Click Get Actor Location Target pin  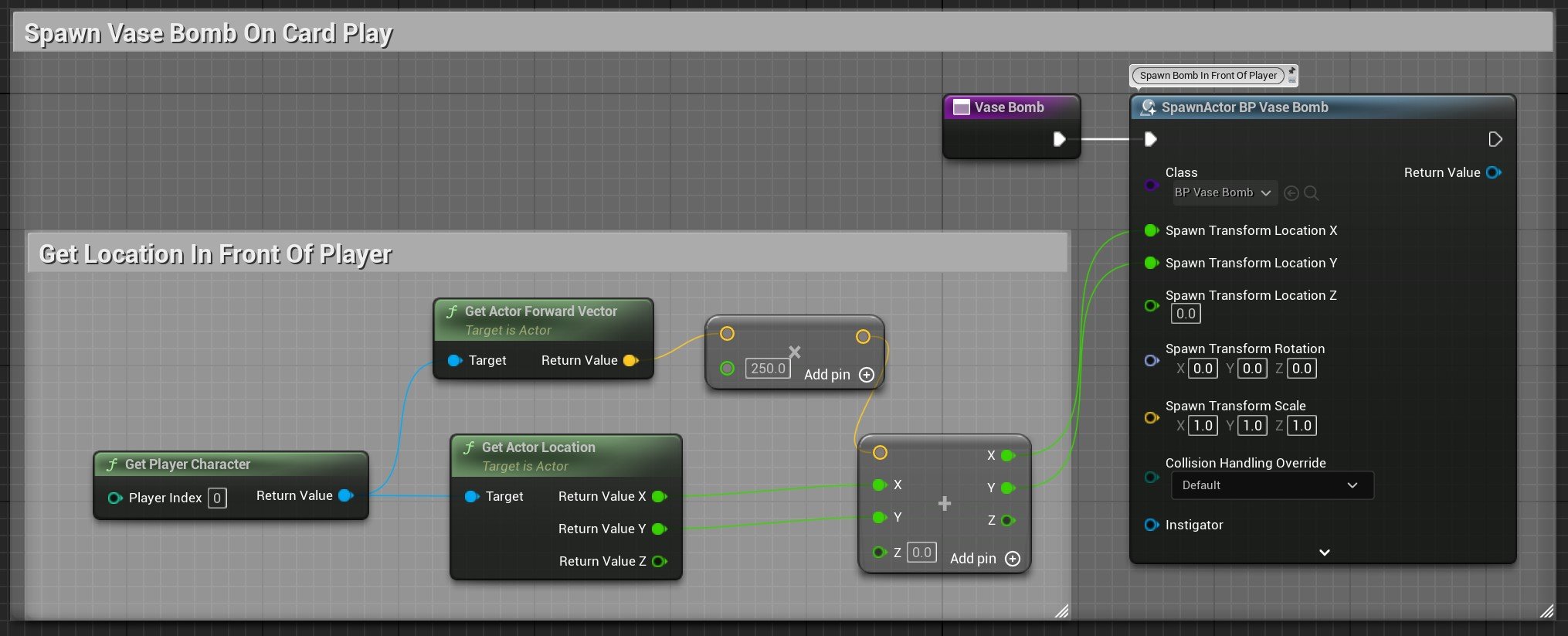click(471, 496)
